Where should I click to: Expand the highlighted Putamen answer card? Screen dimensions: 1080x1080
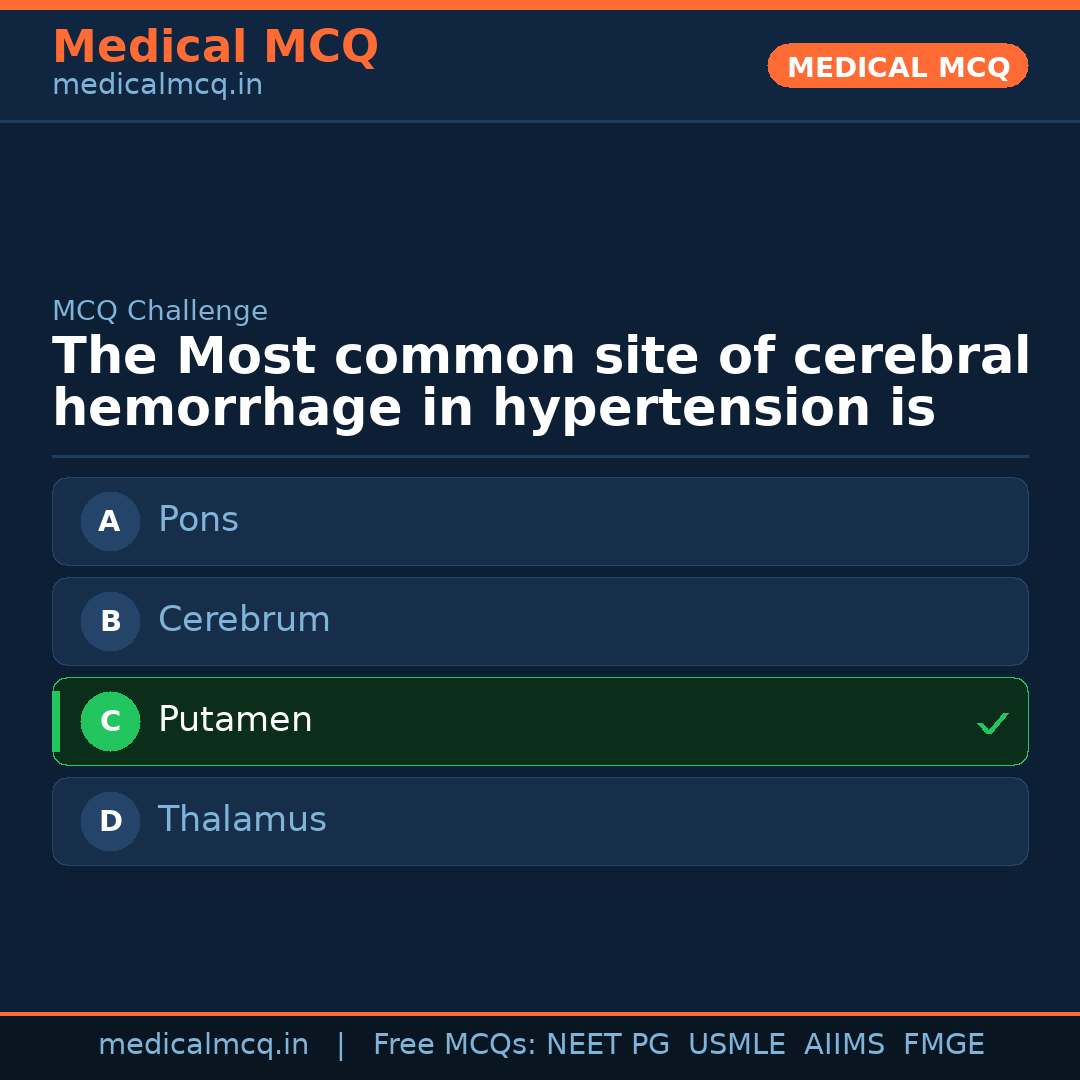pos(540,721)
